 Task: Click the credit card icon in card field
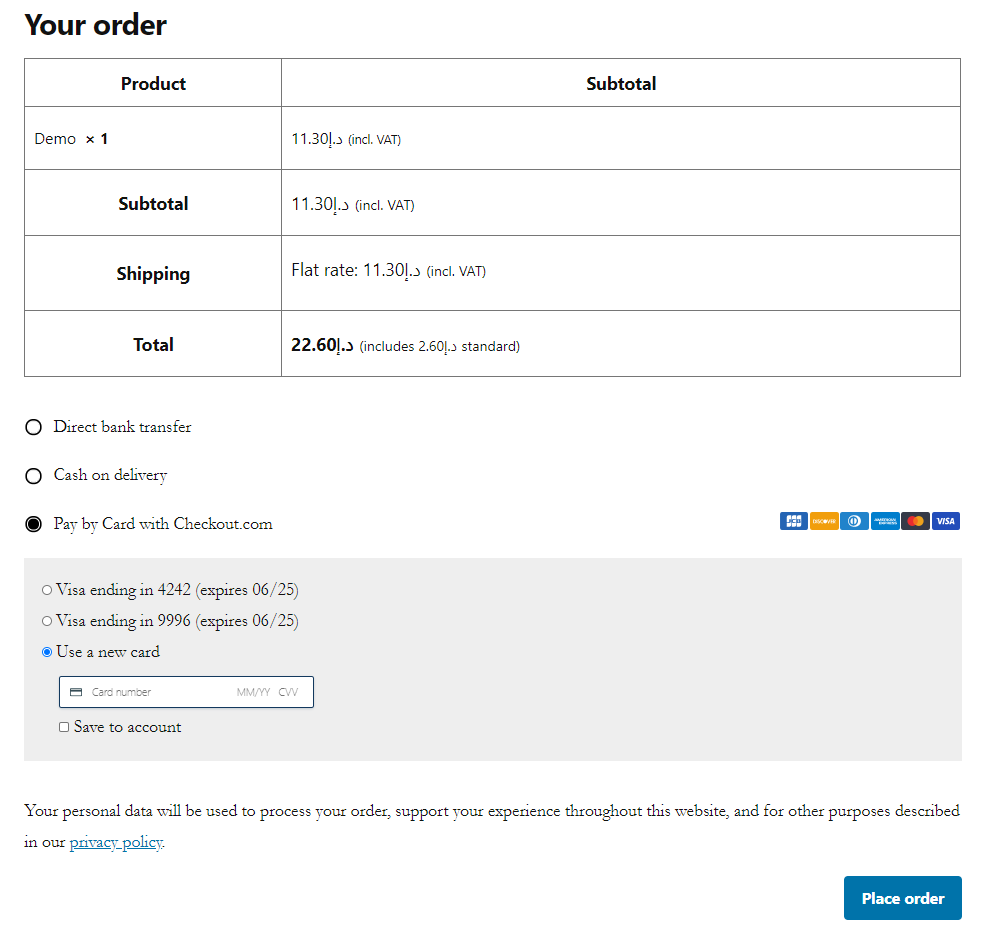click(x=76, y=692)
